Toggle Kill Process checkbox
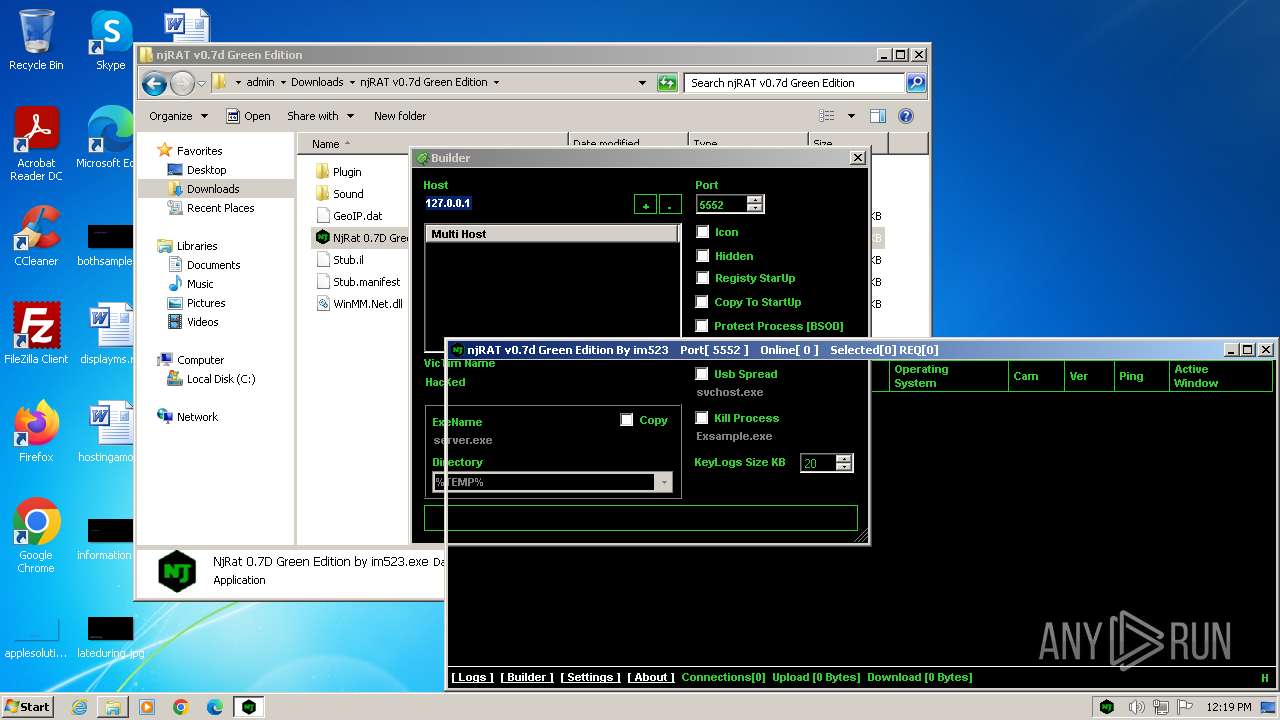Viewport: 1280px width, 720px height. pos(702,418)
